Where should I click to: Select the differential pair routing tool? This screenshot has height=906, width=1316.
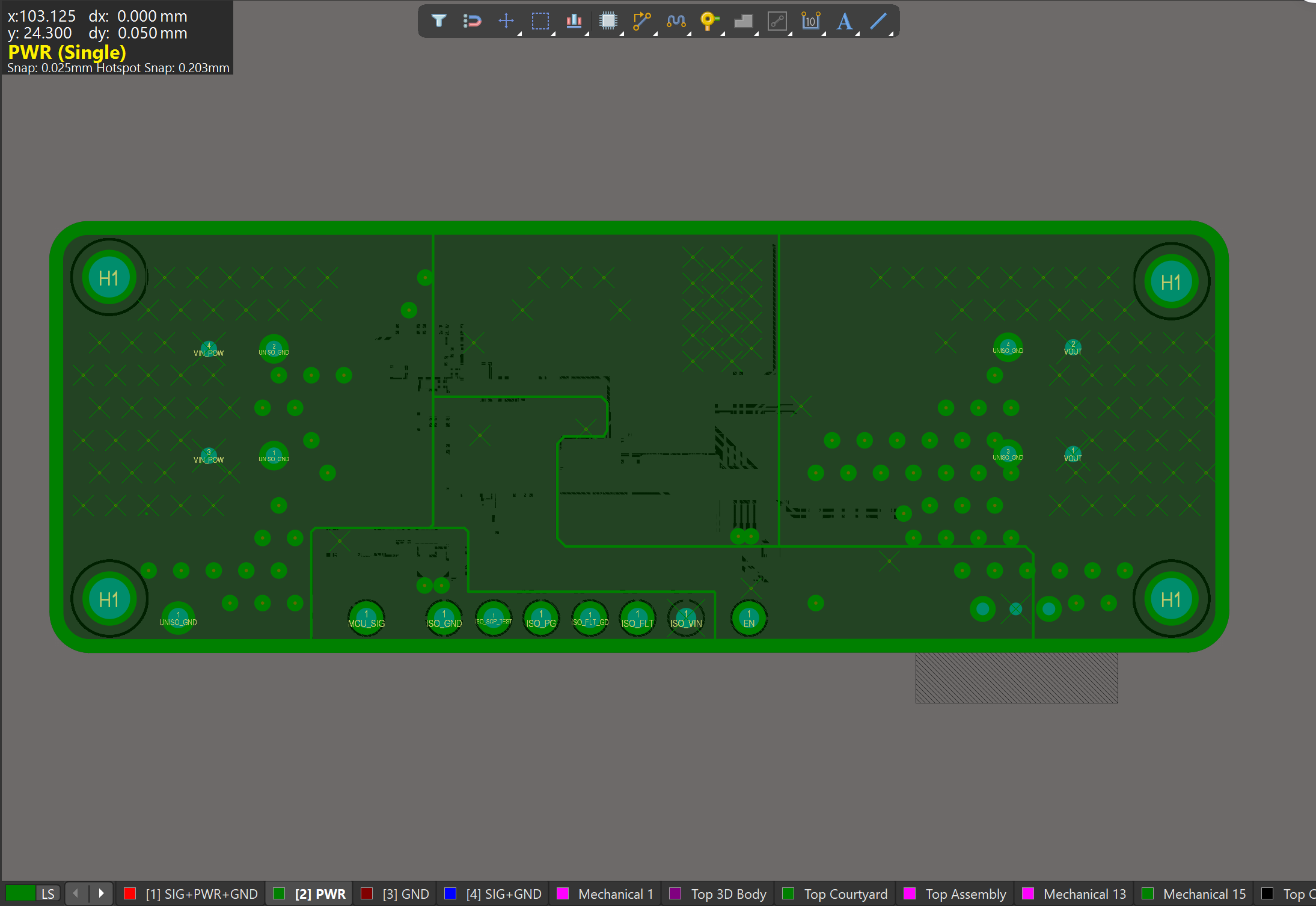[675, 21]
